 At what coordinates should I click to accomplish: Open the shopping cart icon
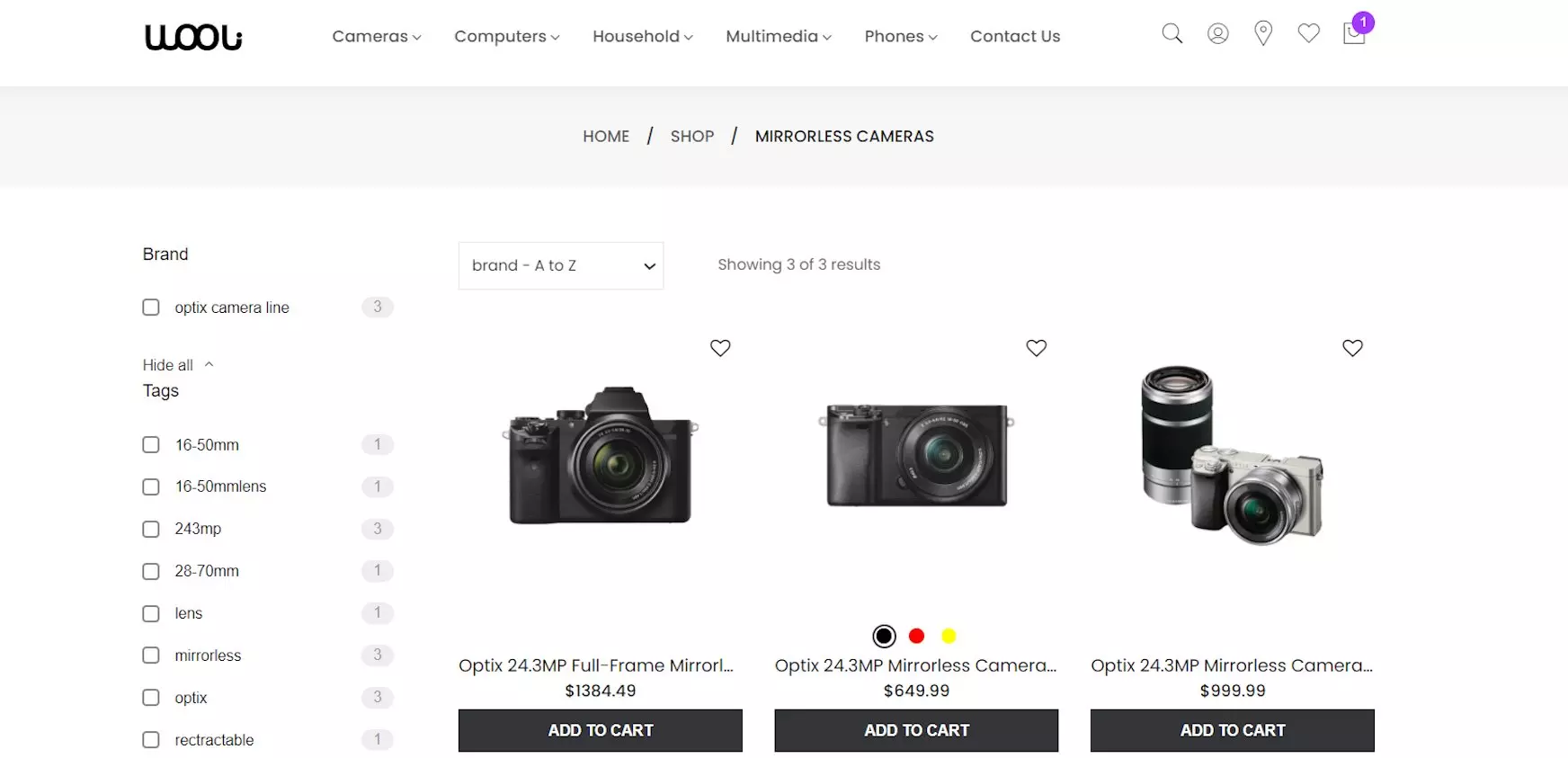1354,34
